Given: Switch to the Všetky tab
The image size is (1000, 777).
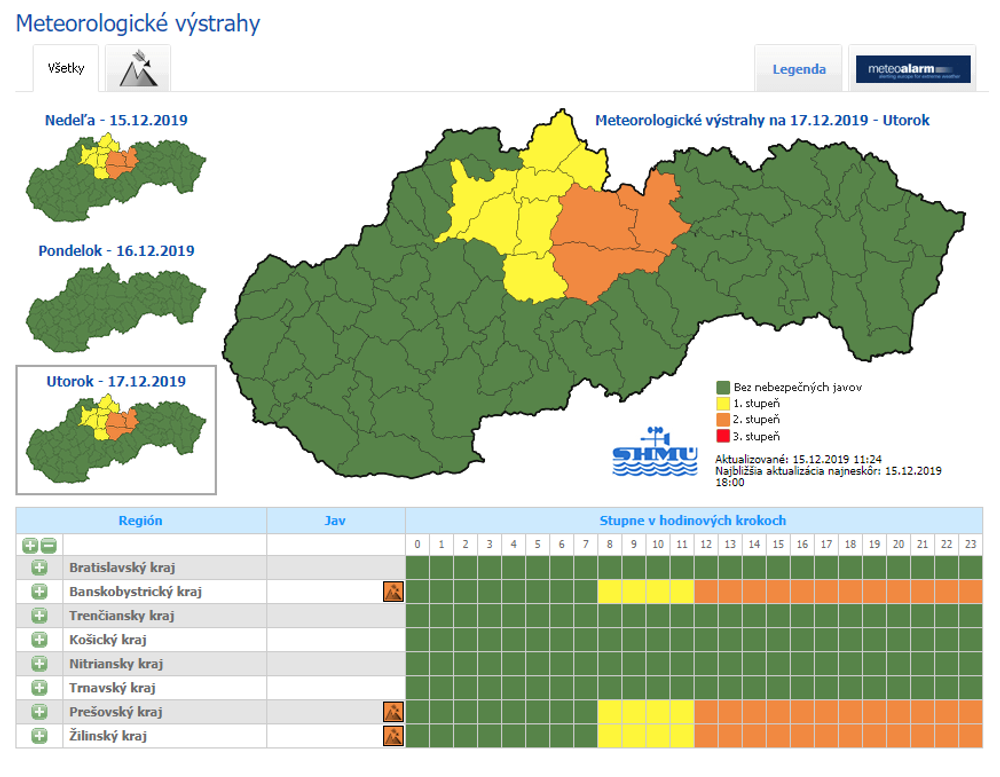Looking at the screenshot, I should point(66,69).
